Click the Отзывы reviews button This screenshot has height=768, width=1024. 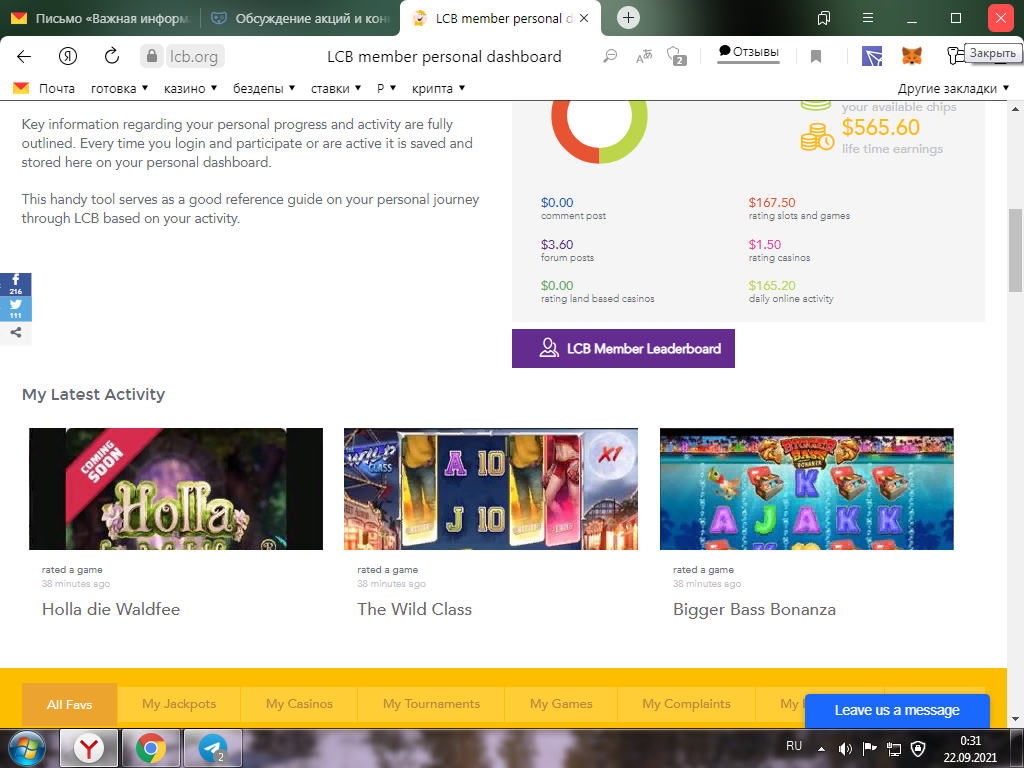748,52
